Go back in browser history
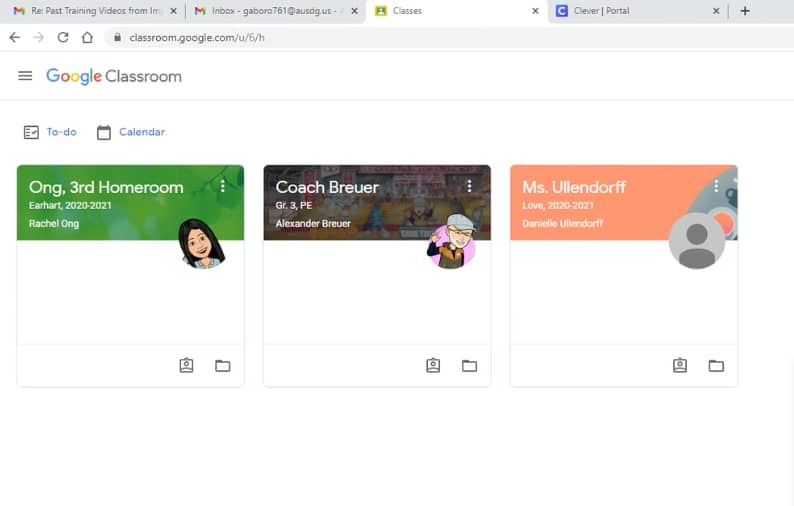794x506 pixels. pyautogui.click(x=15, y=37)
